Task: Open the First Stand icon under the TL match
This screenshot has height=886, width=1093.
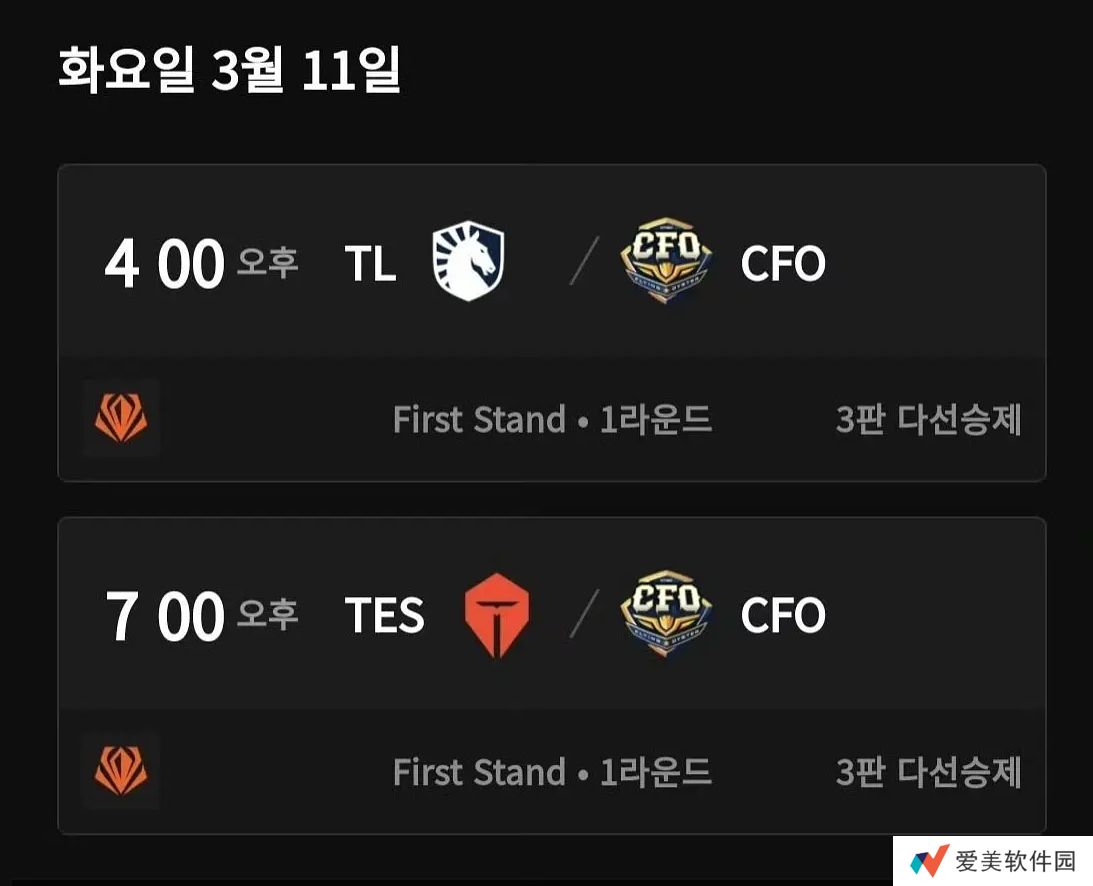Action: 121,419
